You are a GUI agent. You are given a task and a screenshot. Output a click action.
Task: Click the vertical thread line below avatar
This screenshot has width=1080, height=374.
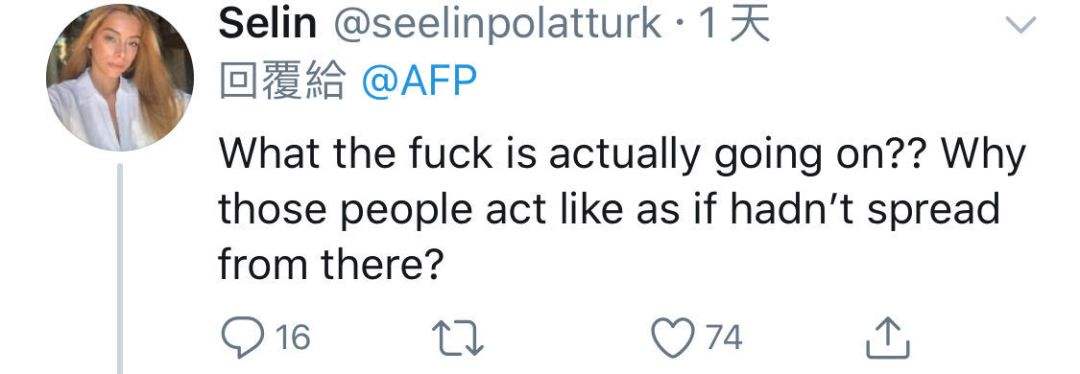coord(120,269)
